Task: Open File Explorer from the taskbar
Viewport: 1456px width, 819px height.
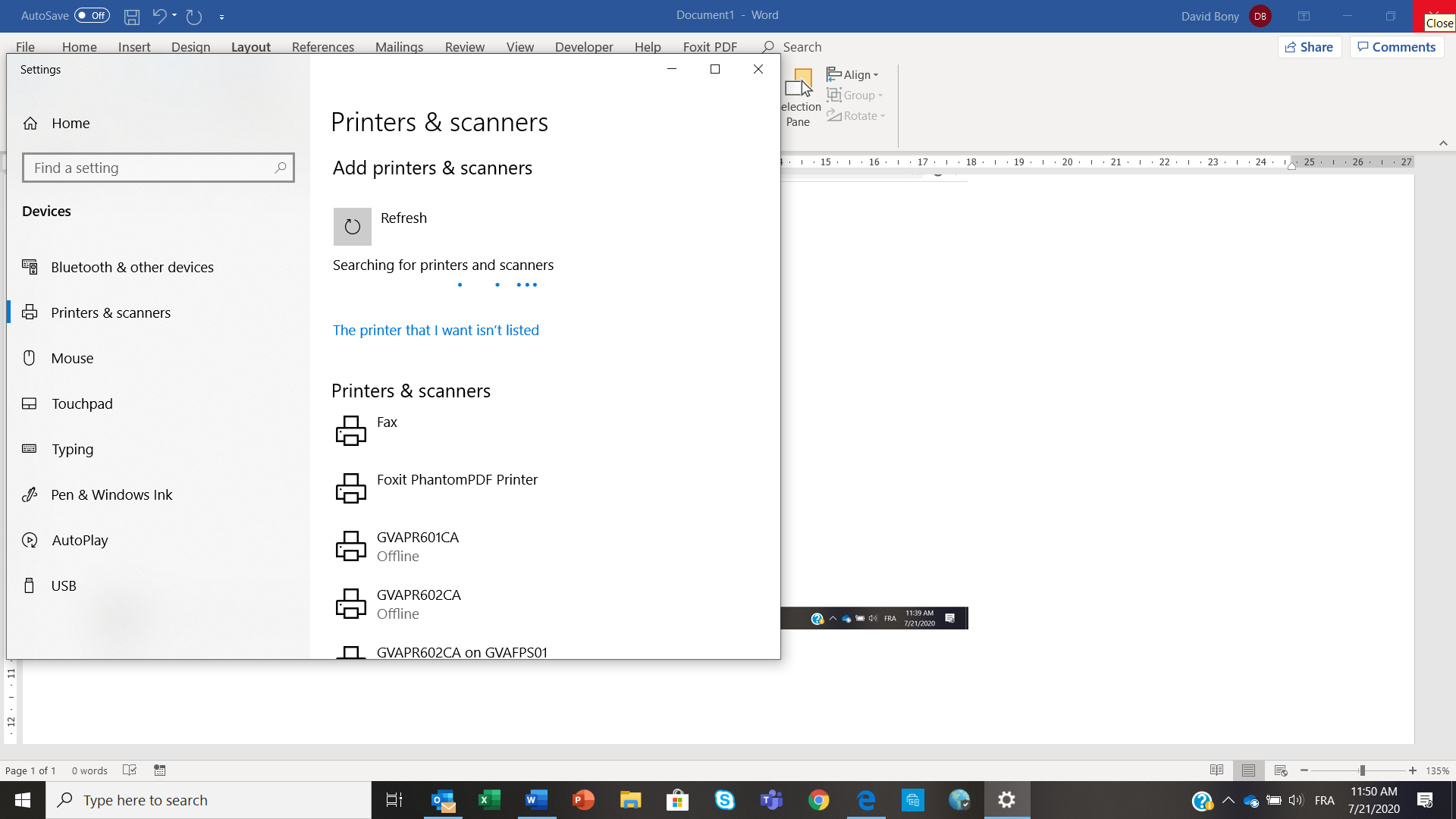Action: click(x=630, y=800)
